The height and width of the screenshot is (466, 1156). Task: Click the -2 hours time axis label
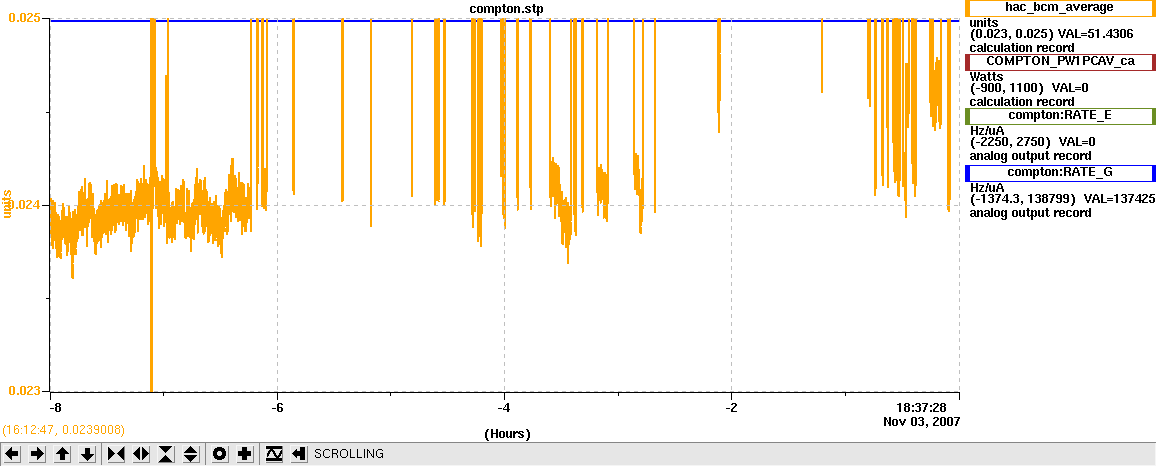(731, 407)
